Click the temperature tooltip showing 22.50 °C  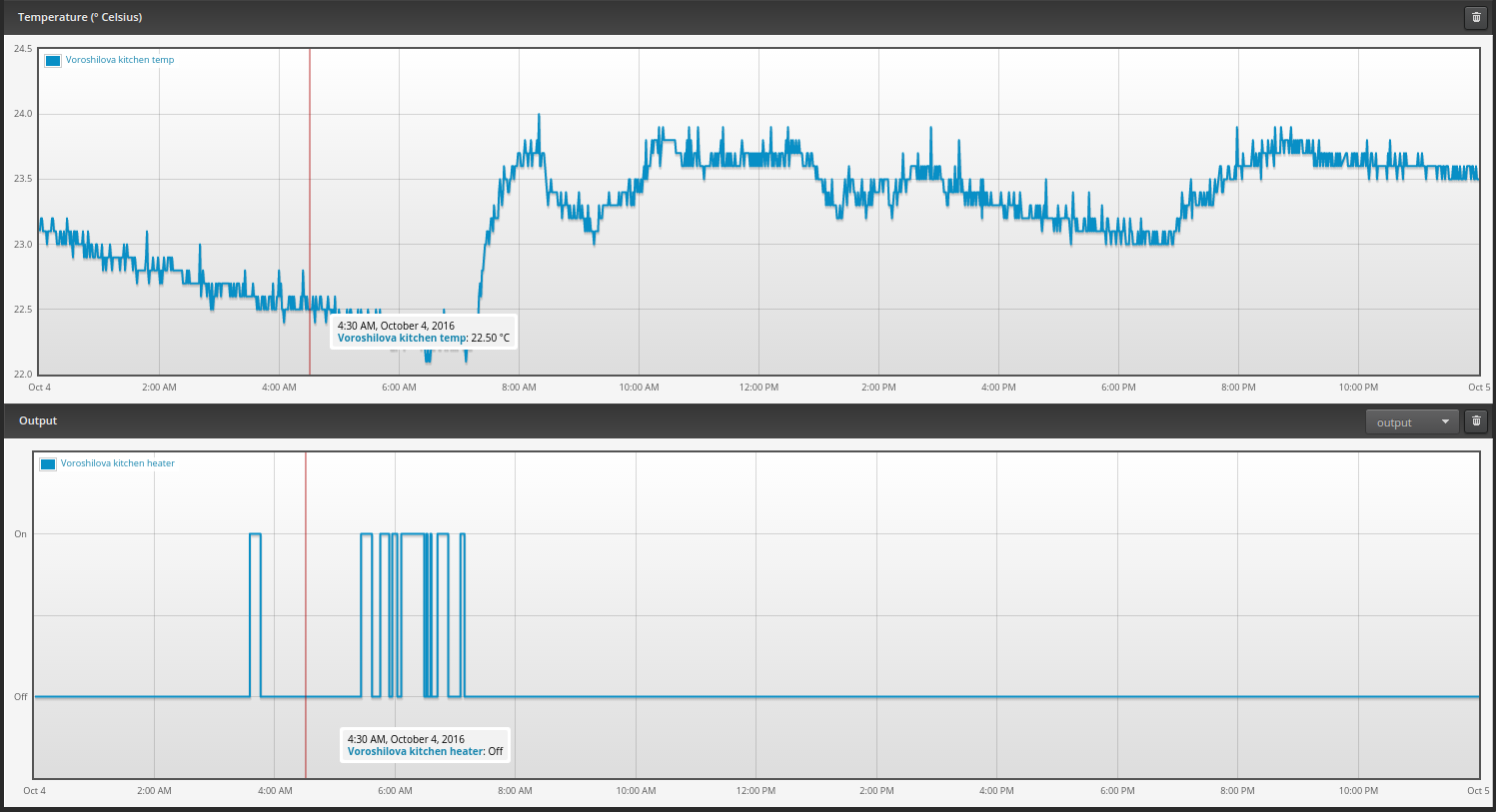[x=424, y=332]
